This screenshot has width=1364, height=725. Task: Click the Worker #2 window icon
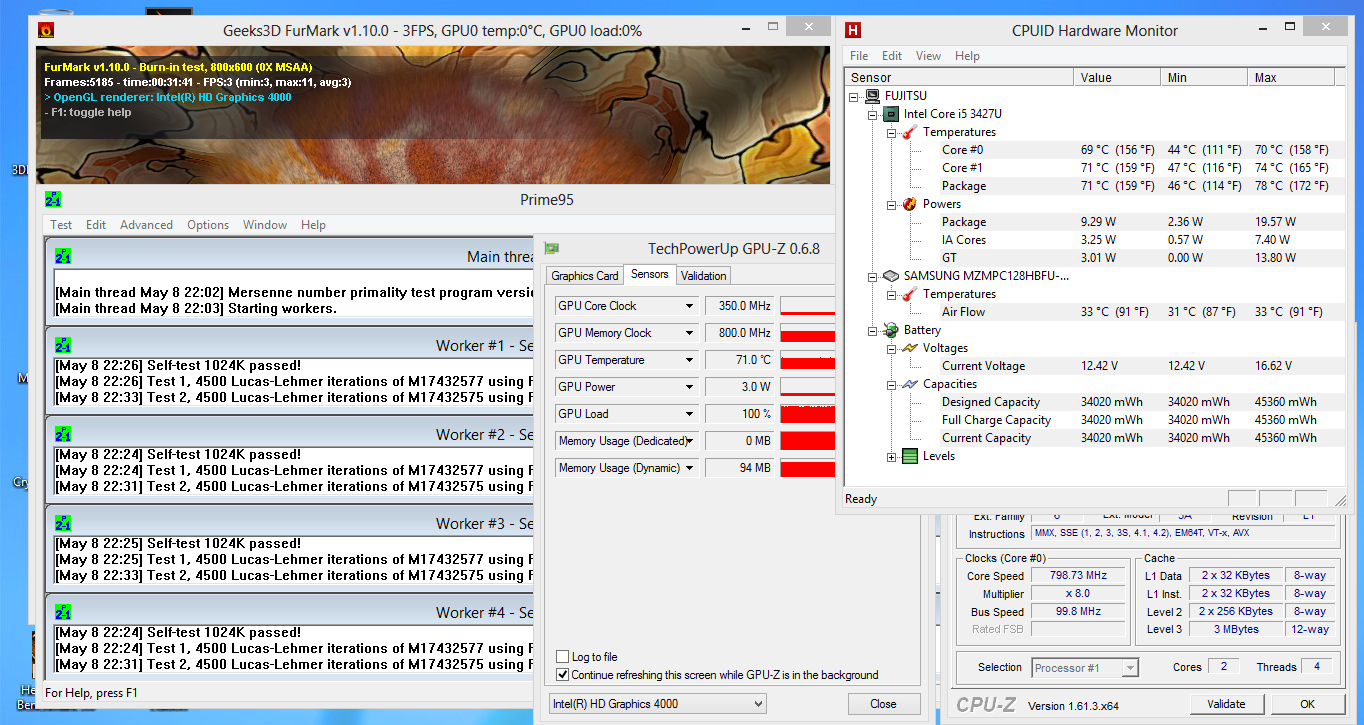pyautogui.click(x=63, y=435)
